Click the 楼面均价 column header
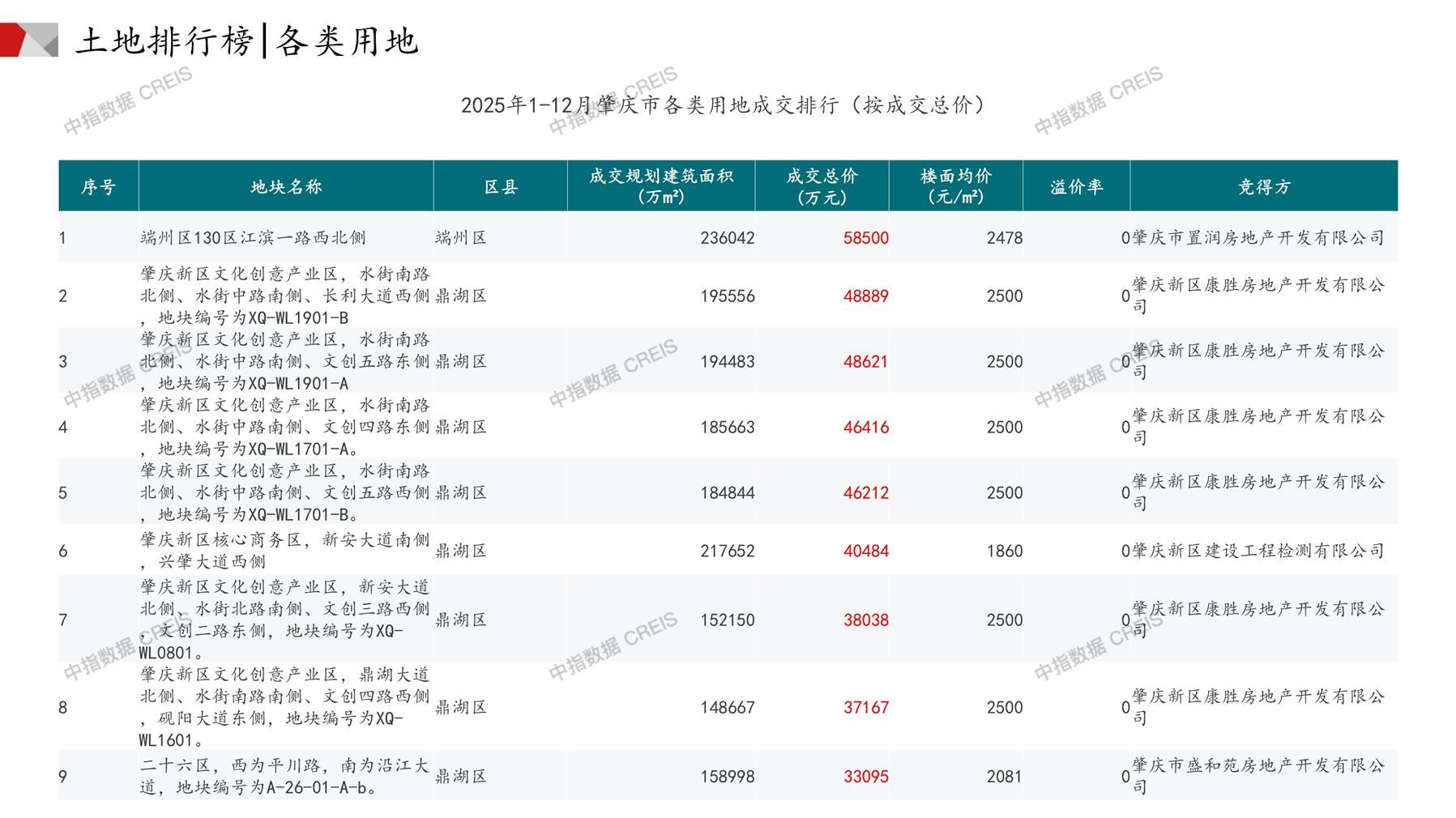The height and width of the screenshot is (818, 1456). pyautogui.click(x=955, y=186)
